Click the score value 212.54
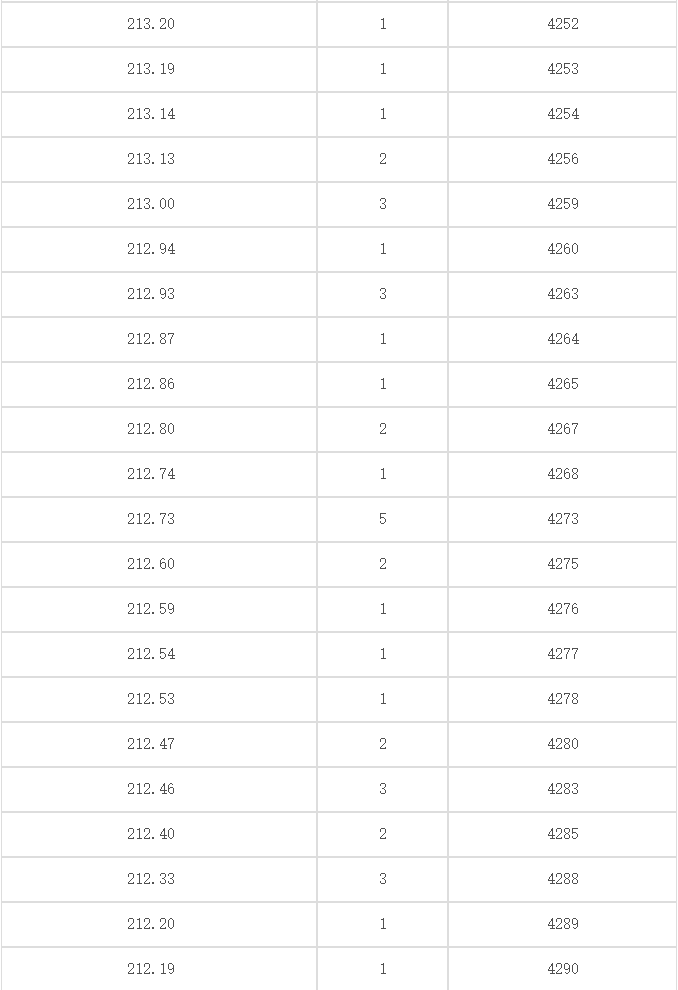This screenshot has height=990, width=678. click(151, 654)
